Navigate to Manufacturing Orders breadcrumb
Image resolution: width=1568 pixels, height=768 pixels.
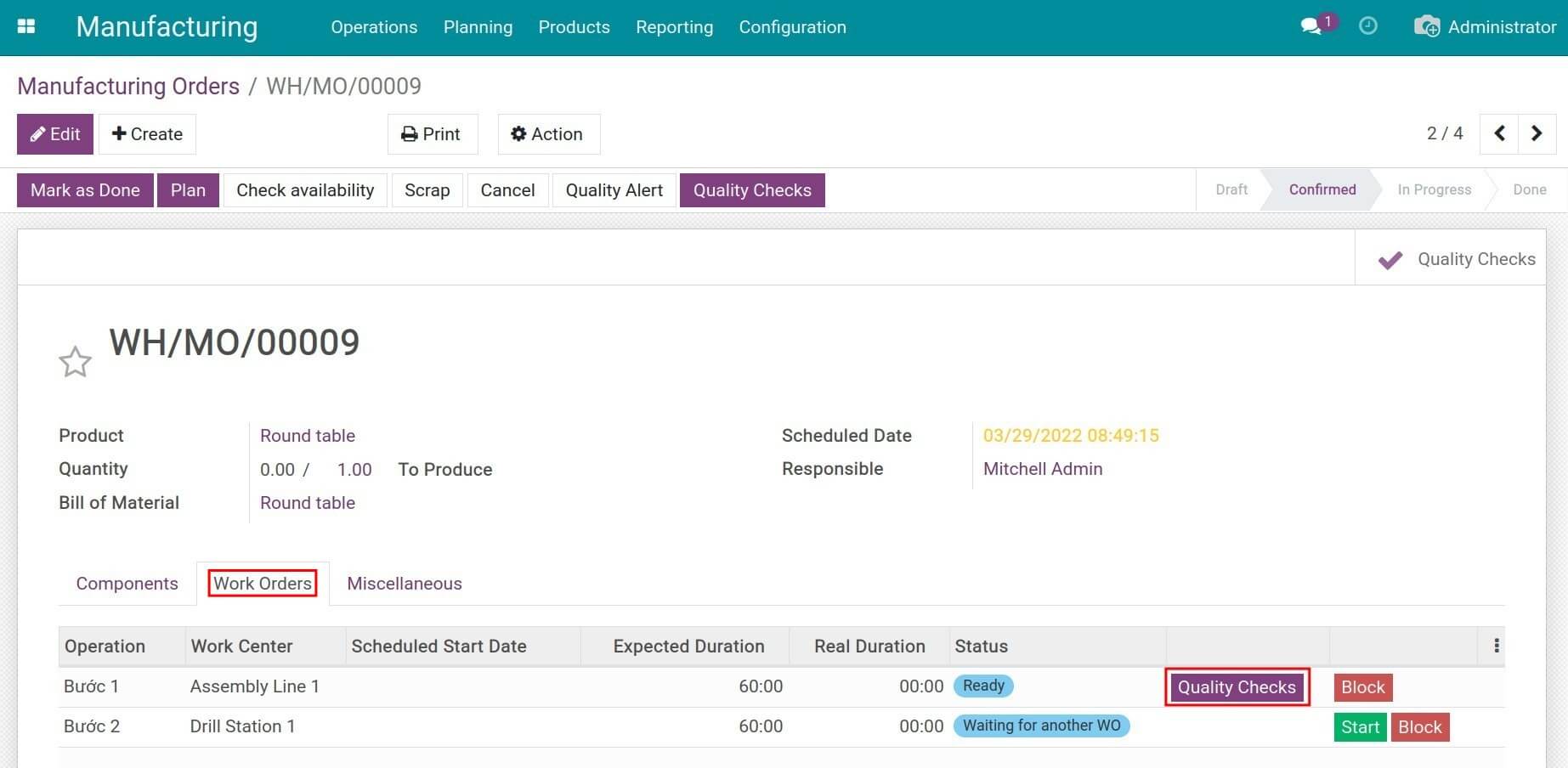point(128,87)
